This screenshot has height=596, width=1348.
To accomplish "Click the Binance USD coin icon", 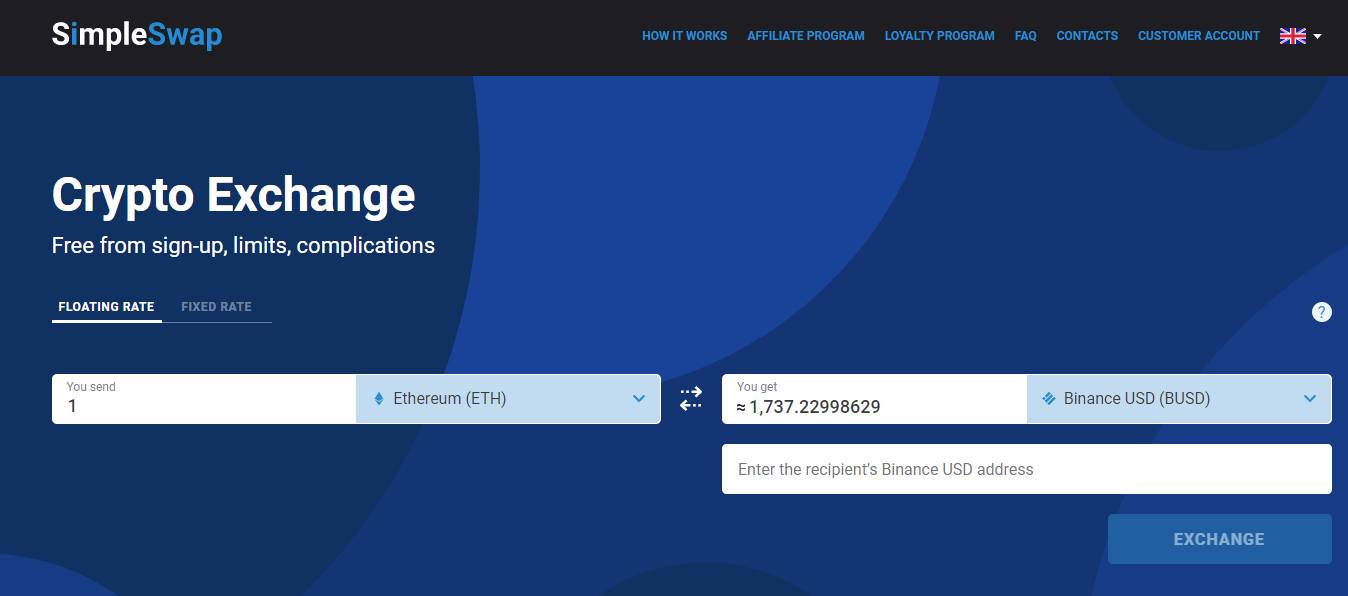I will (1049, 398).
